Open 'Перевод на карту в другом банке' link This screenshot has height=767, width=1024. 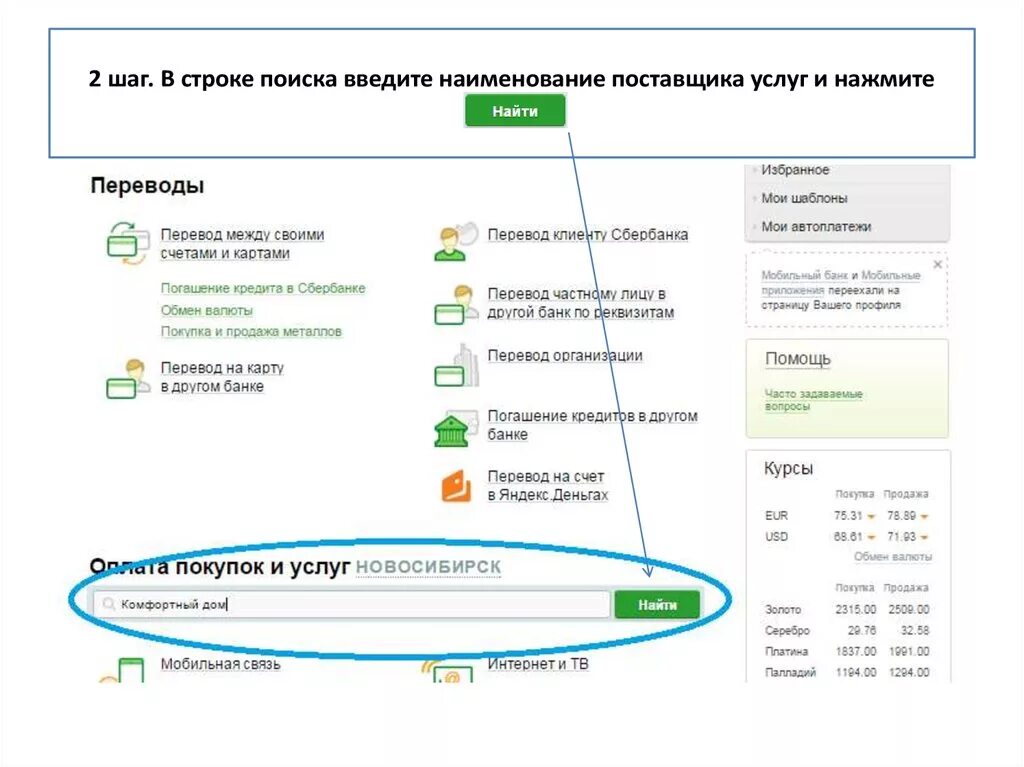point(222,377)
